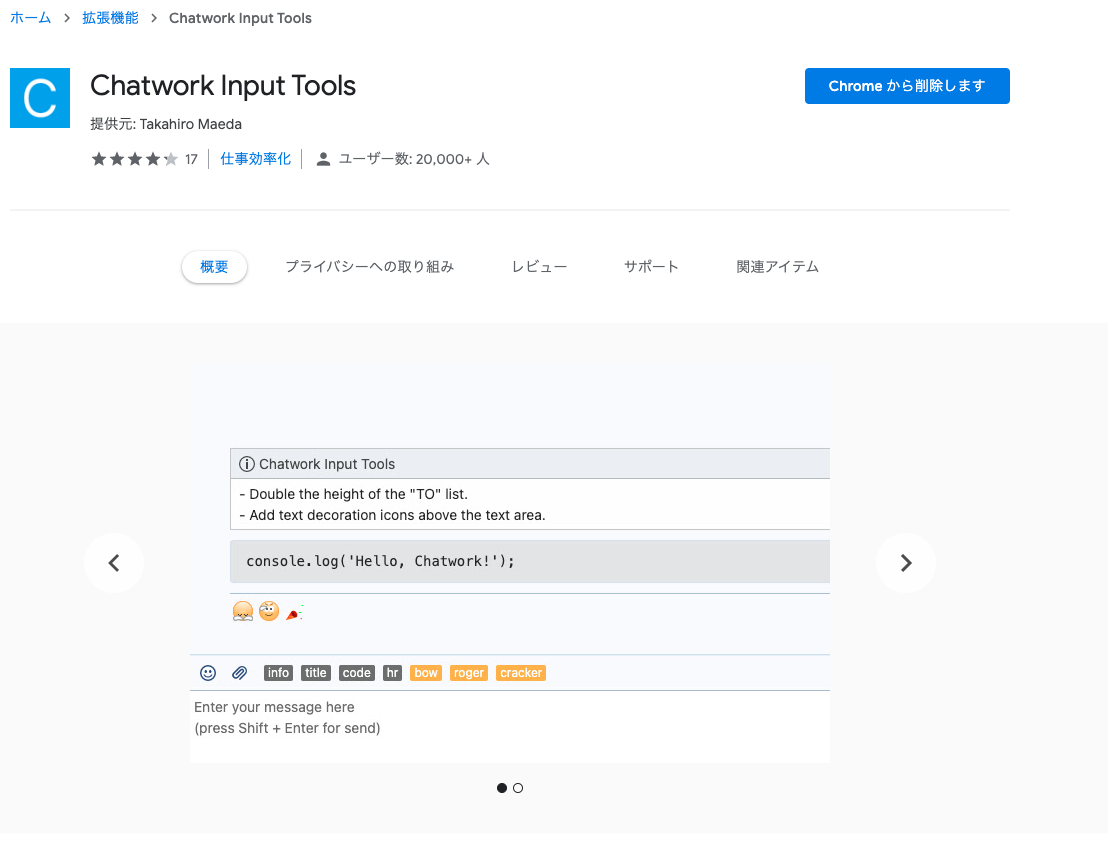1108x847 pixels.
Task: Click the Chrome から削除します button
Action: (906, 86)
